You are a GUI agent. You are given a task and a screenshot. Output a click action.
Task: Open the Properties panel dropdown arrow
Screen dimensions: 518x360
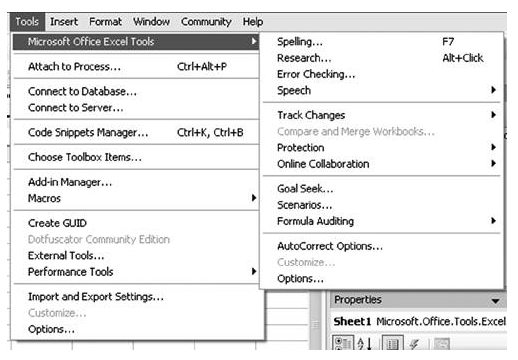click(x=495, y=301)
